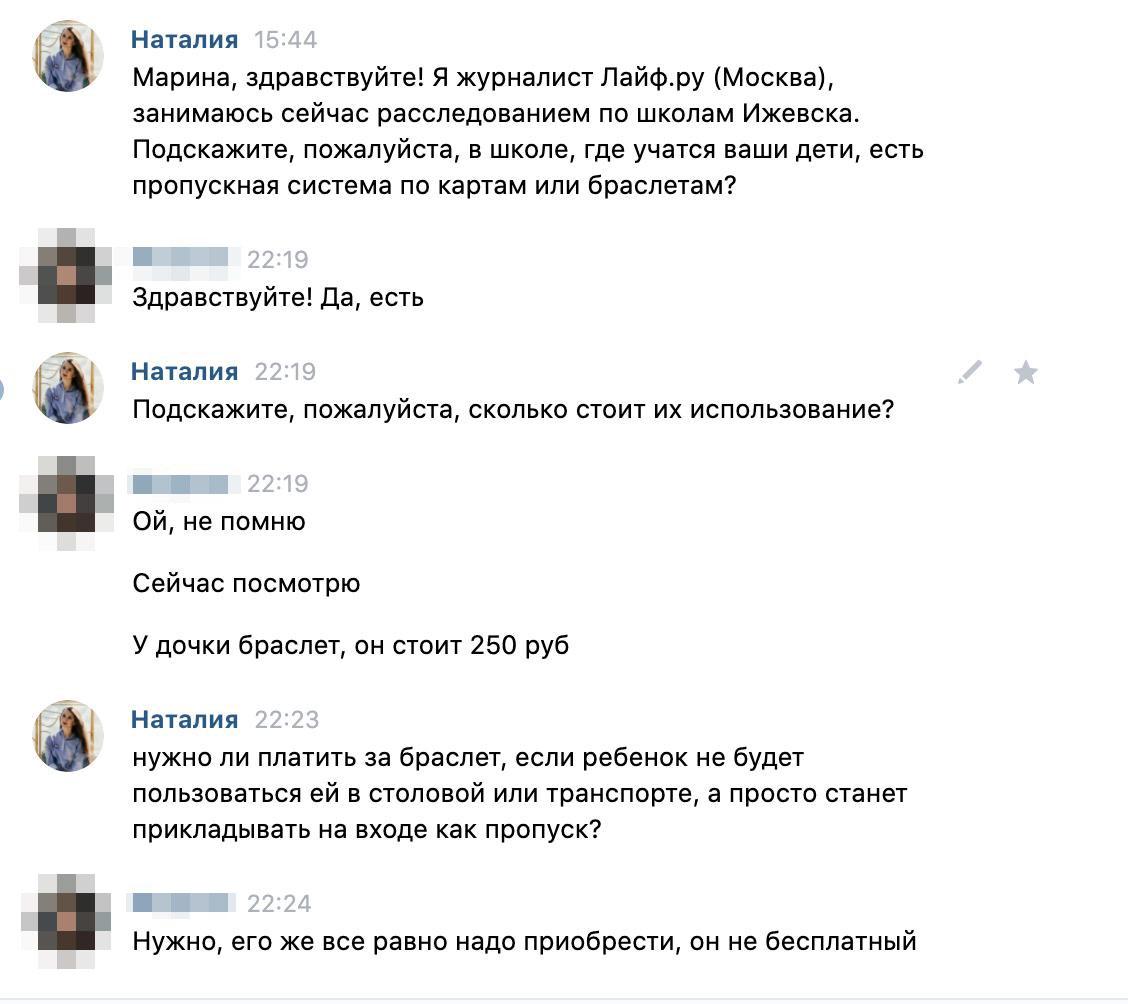The height and width of the screenshot is (1004, 1128).
Task: Click the pencil icon to edit the message
Action: (968, 372)
